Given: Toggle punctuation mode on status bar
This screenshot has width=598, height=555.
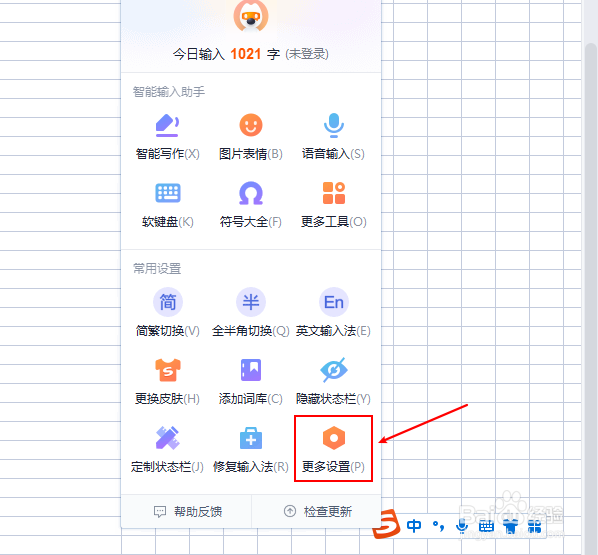Looking at the screenshot, I should point(439,526).
